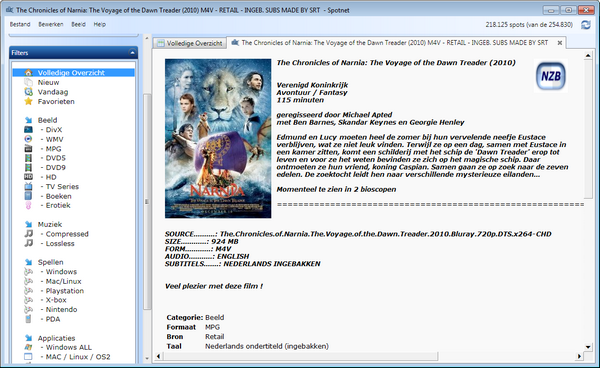Image resolution: width=600 pixels, height=368 pixels.
Task: Open the Bestand menu
Action: [20, 24]
